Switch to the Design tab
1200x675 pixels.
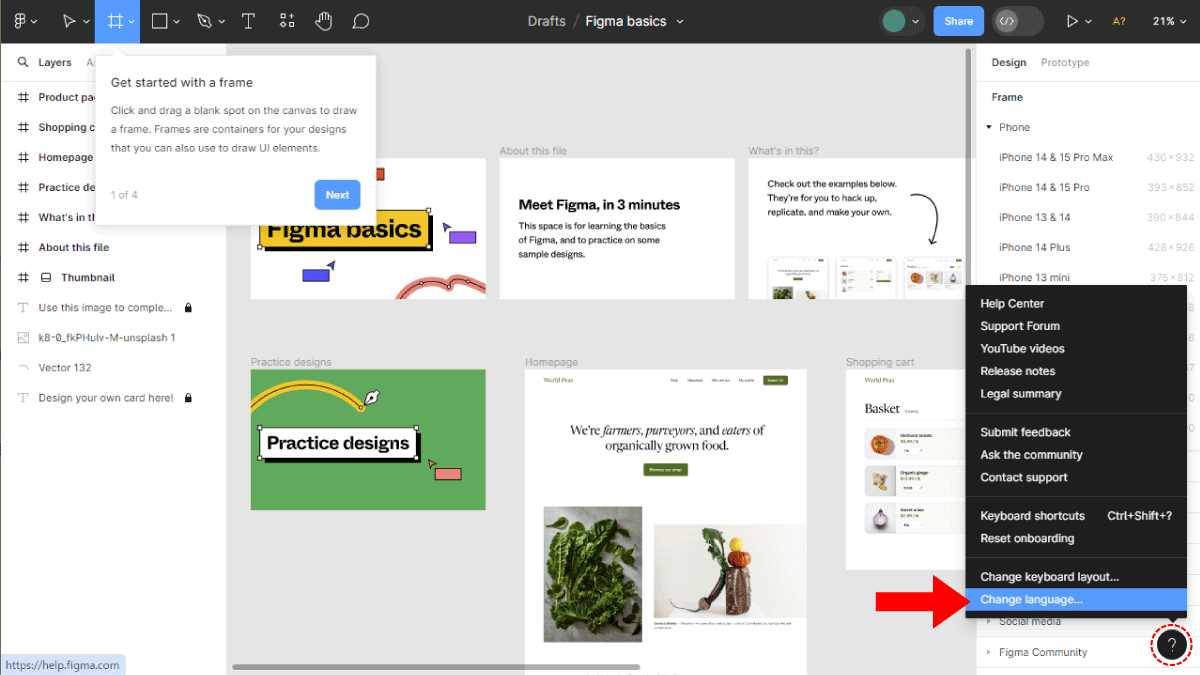tap(1008, 62)
